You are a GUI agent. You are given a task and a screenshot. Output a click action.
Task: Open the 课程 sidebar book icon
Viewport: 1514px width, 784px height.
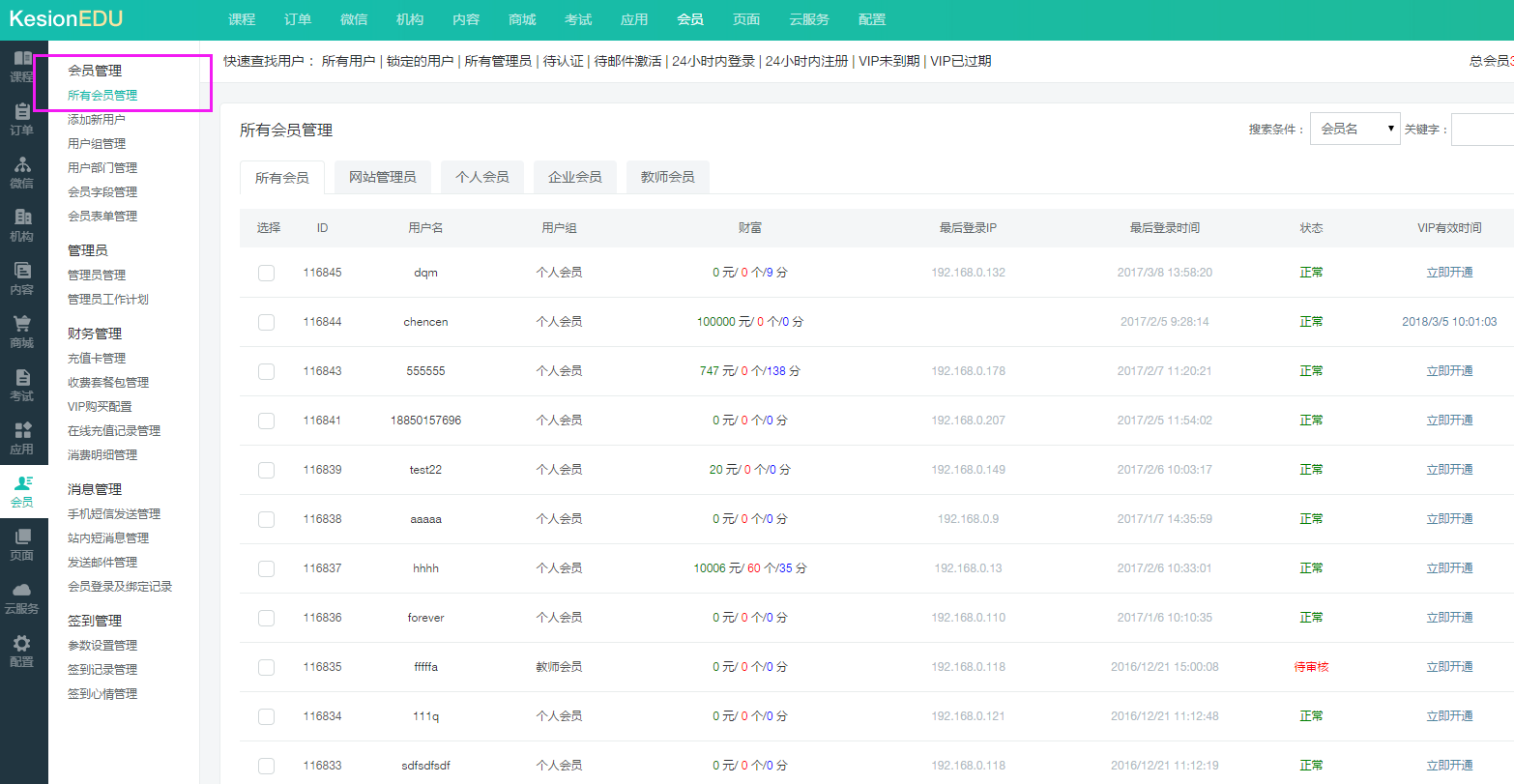pos(22,60)
